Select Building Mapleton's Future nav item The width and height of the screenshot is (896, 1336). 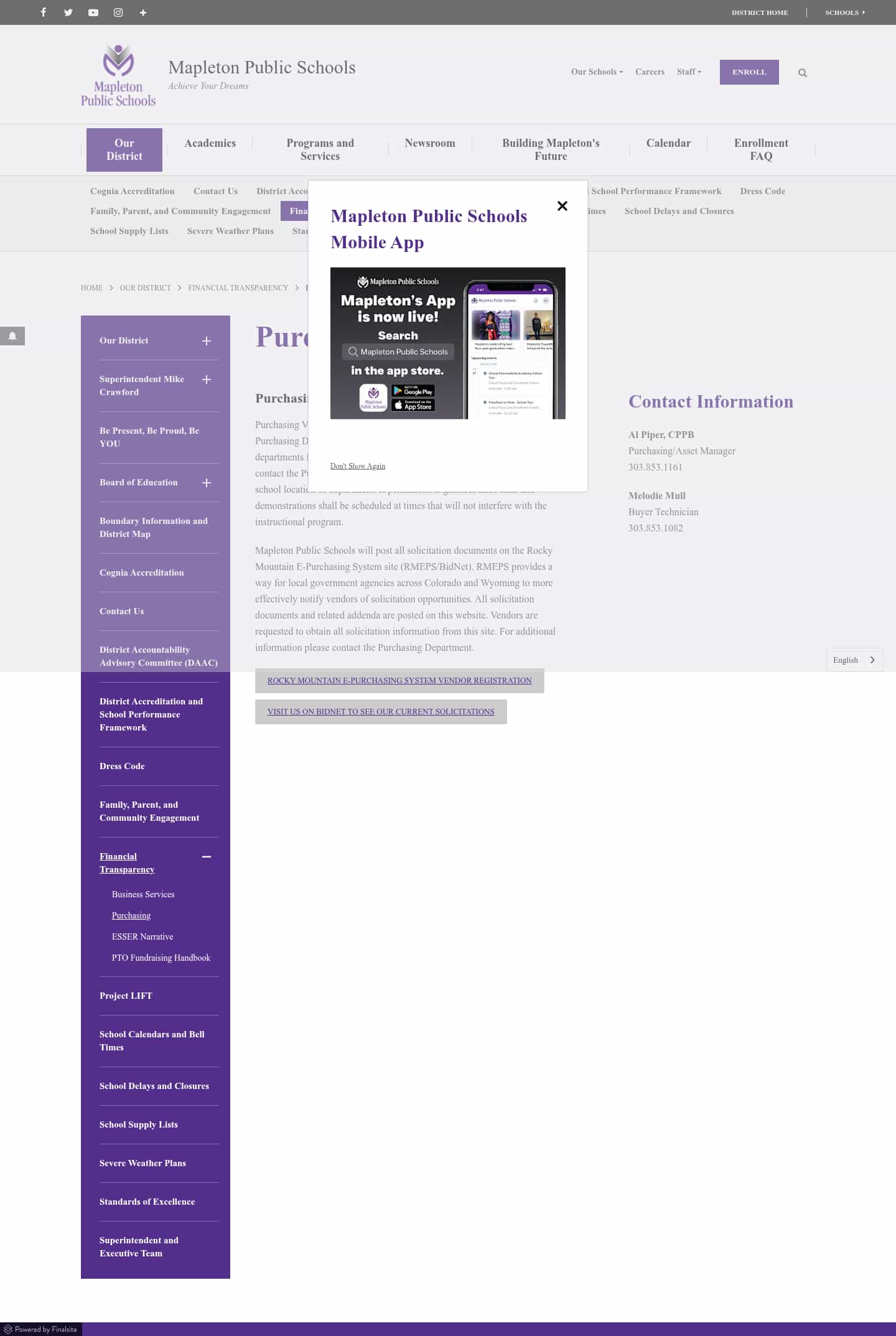(551, 150)
